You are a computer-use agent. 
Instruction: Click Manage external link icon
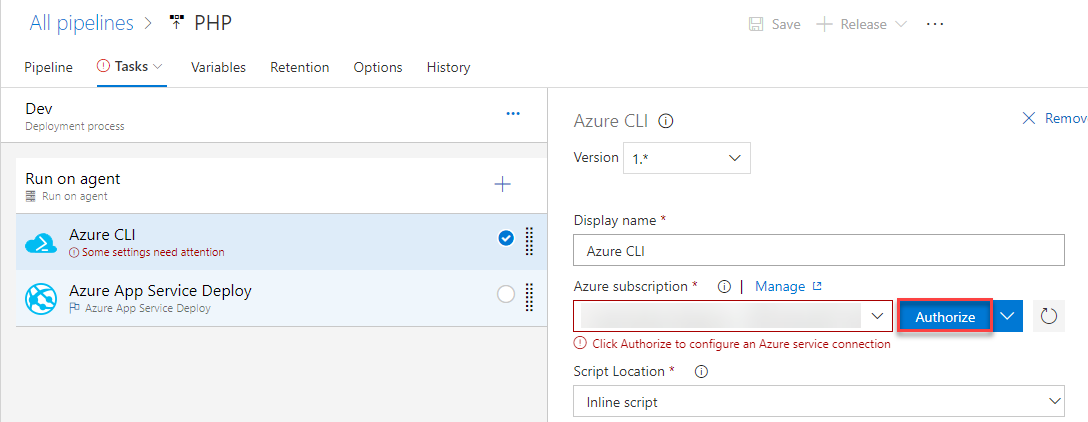[x=817, y=286]
